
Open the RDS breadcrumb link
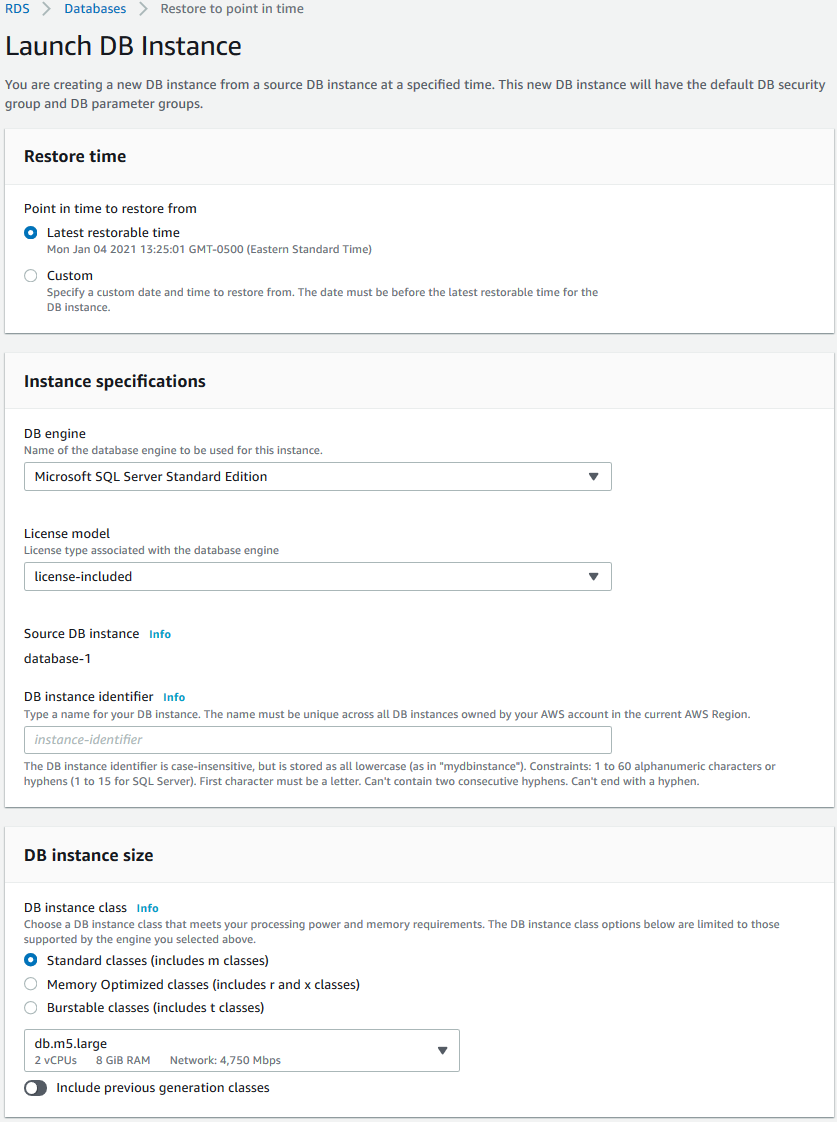click(15, 8)
